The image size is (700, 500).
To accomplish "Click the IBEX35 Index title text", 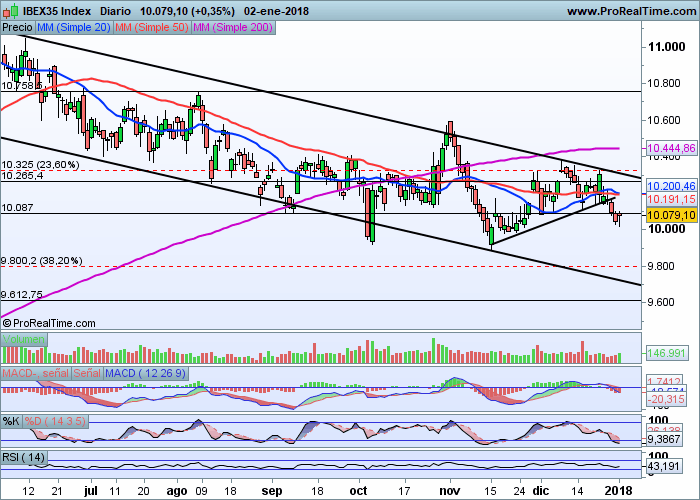I will (x=57, y=11).
